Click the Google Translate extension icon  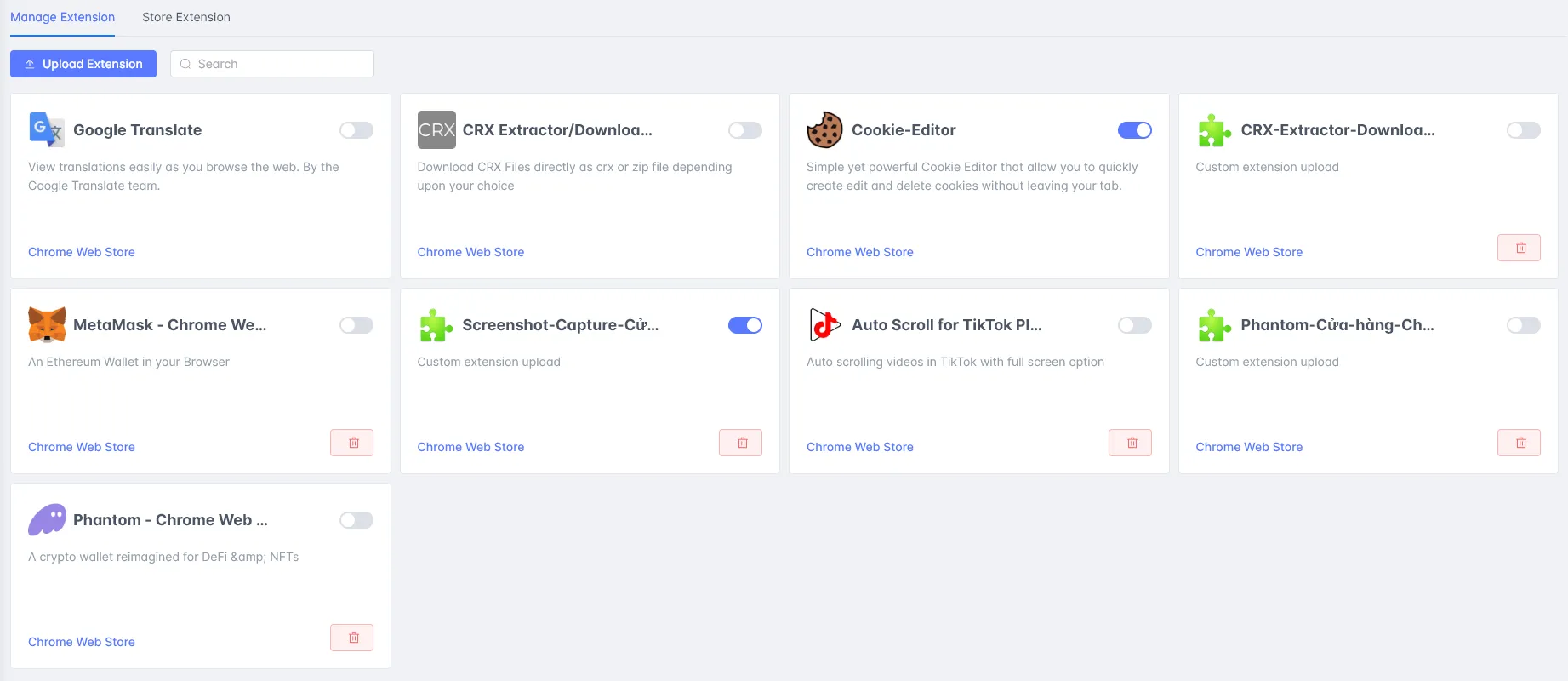(47, 130)
